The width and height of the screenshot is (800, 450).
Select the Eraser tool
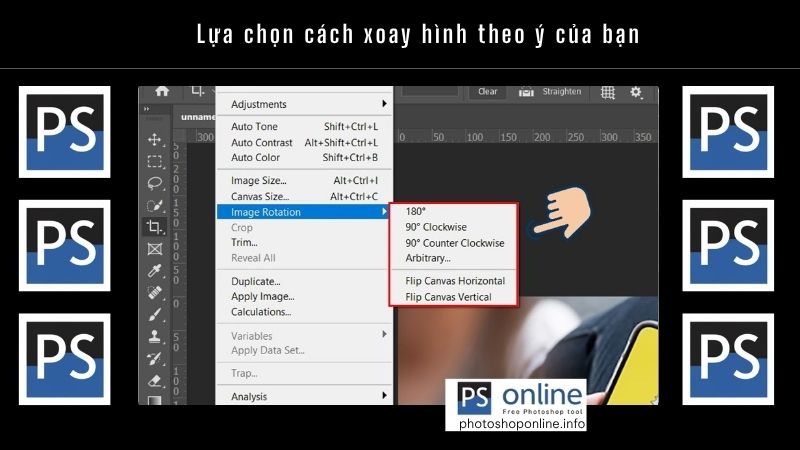[x=155, y=381]
